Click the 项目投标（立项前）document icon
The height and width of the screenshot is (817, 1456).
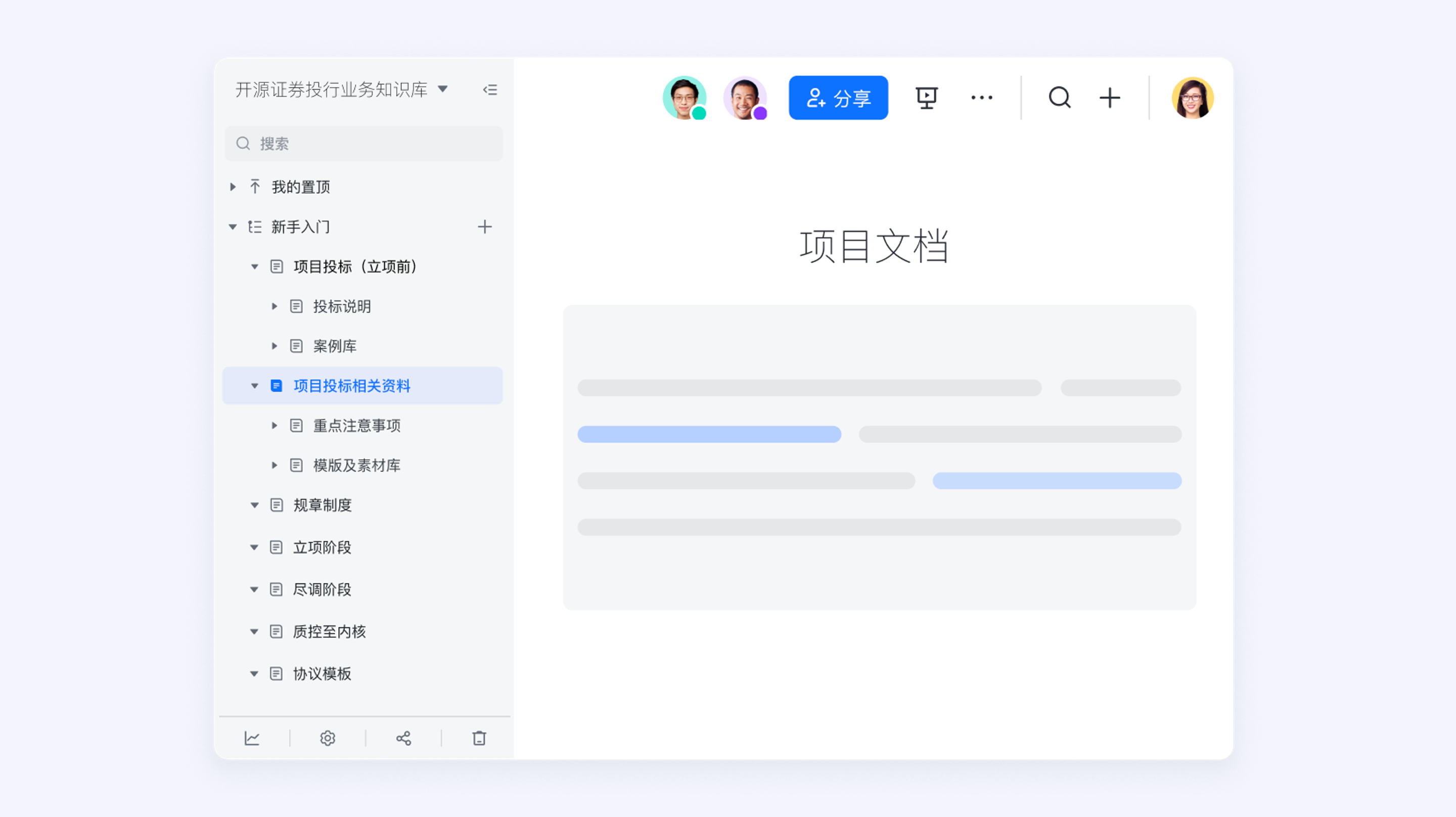(277, 266)
